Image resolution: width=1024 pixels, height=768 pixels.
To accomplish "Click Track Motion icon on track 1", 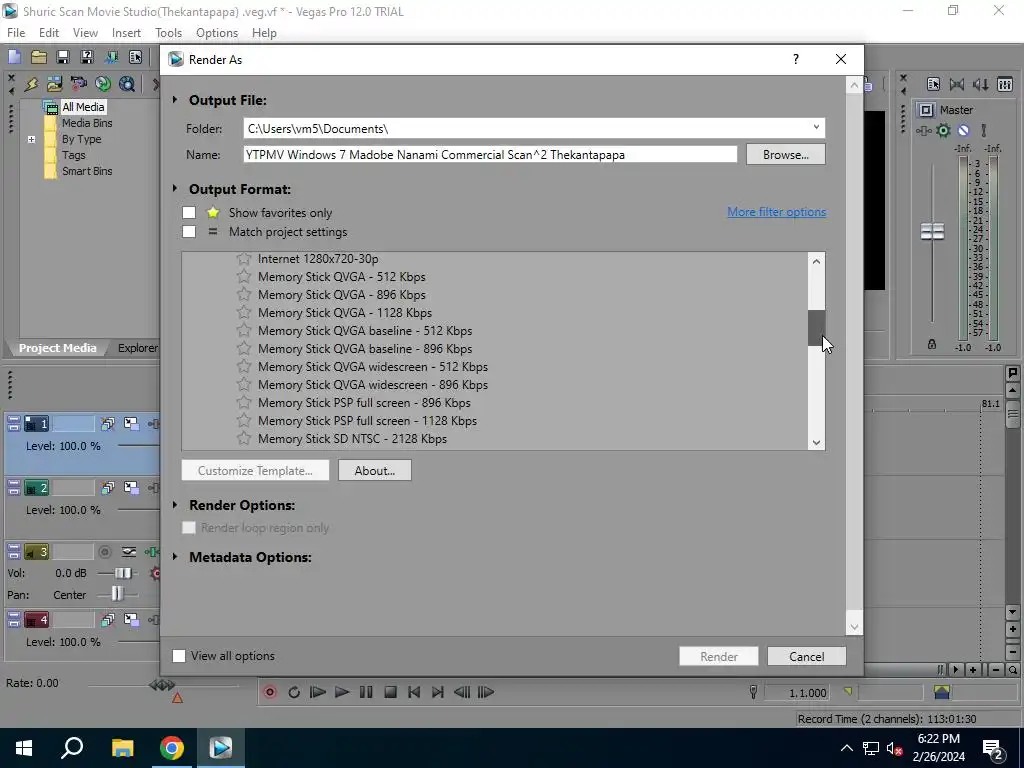I will 108,424.
